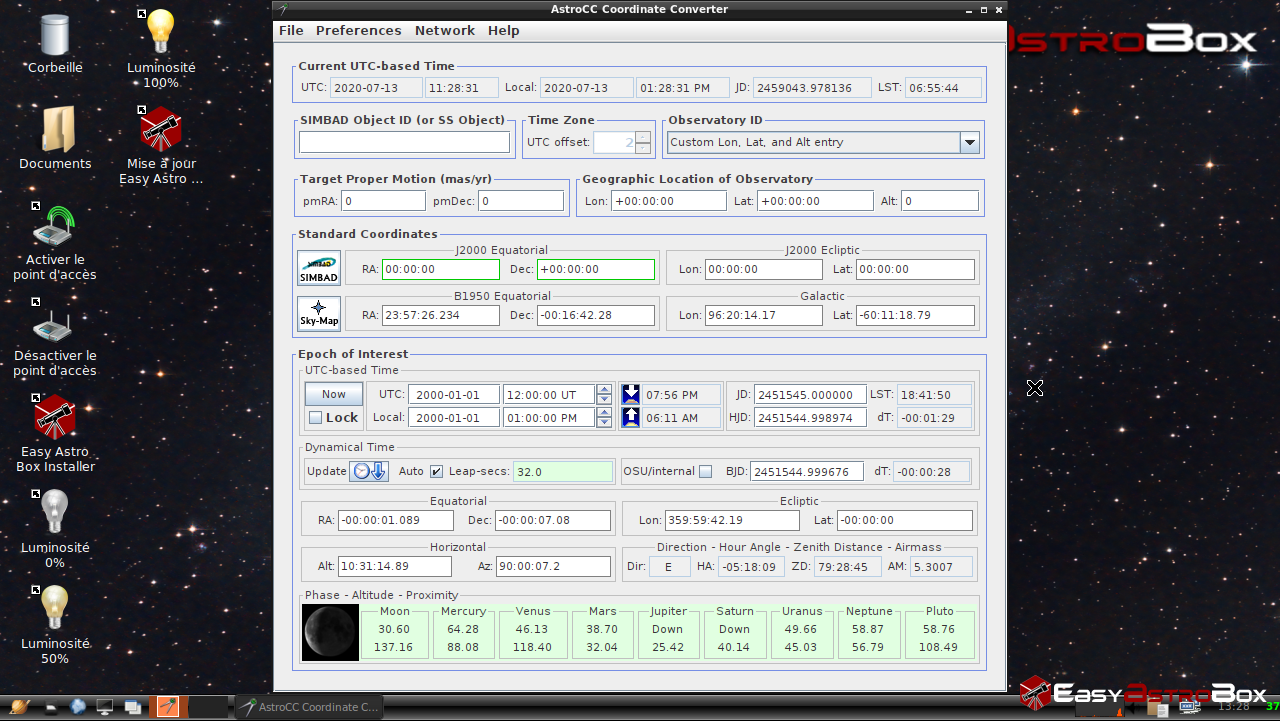Click the SIMBAD lookup icon button
This screenshot has width=1280, height=721.
point(319,268)
